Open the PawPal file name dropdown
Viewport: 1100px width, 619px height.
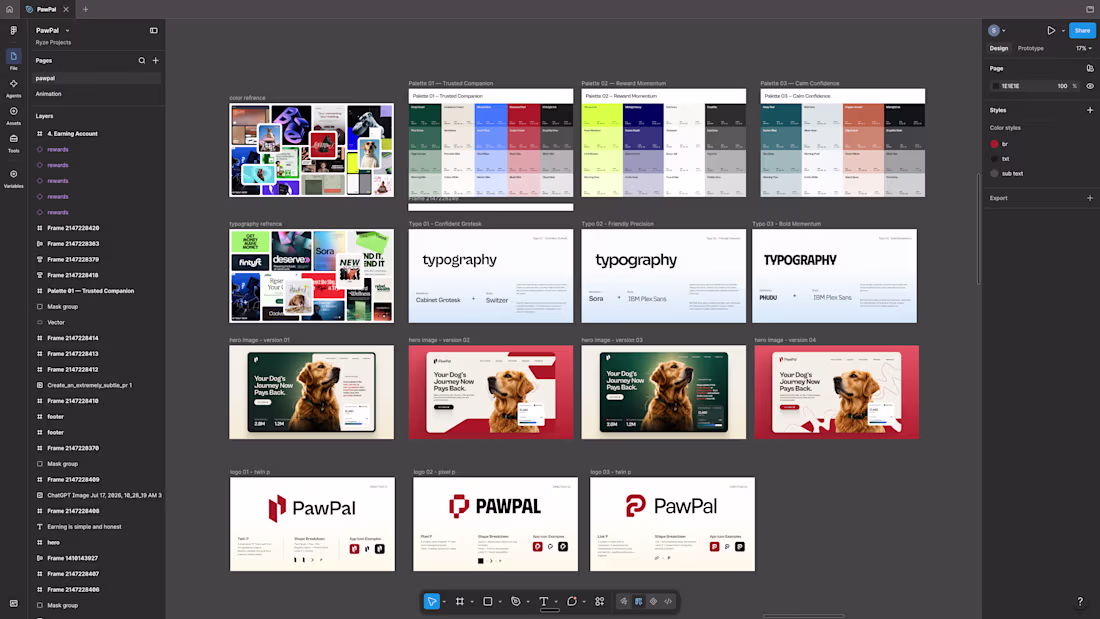pos(67,31)
